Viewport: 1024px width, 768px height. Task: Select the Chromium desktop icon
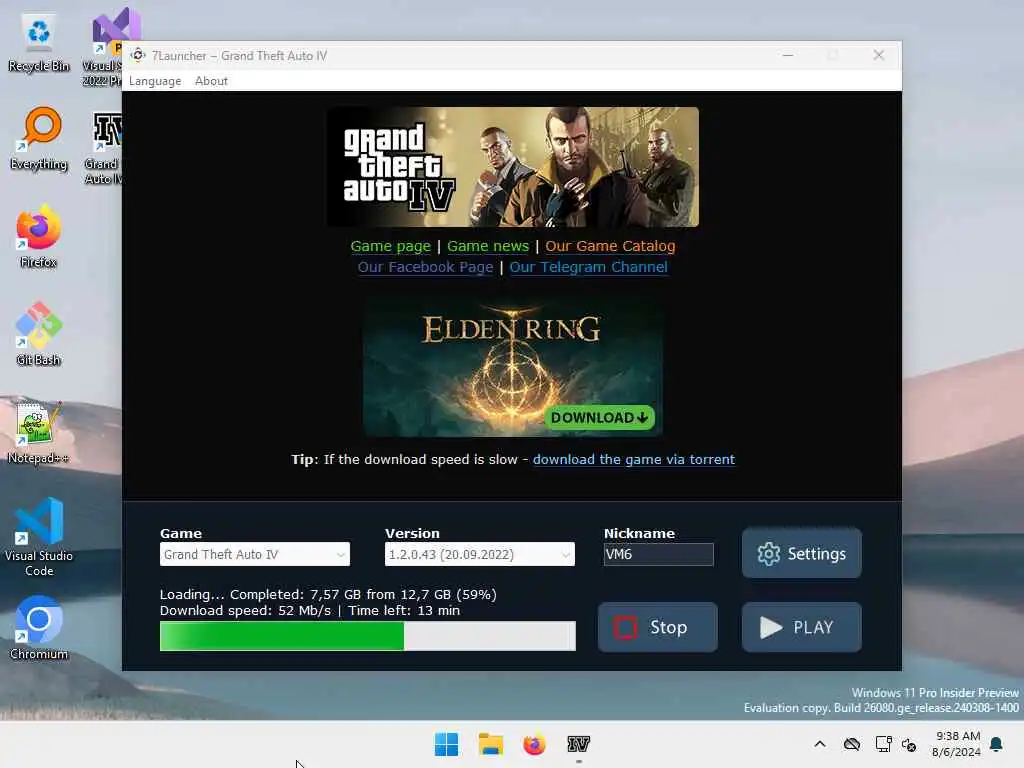(x=39, y=628)
